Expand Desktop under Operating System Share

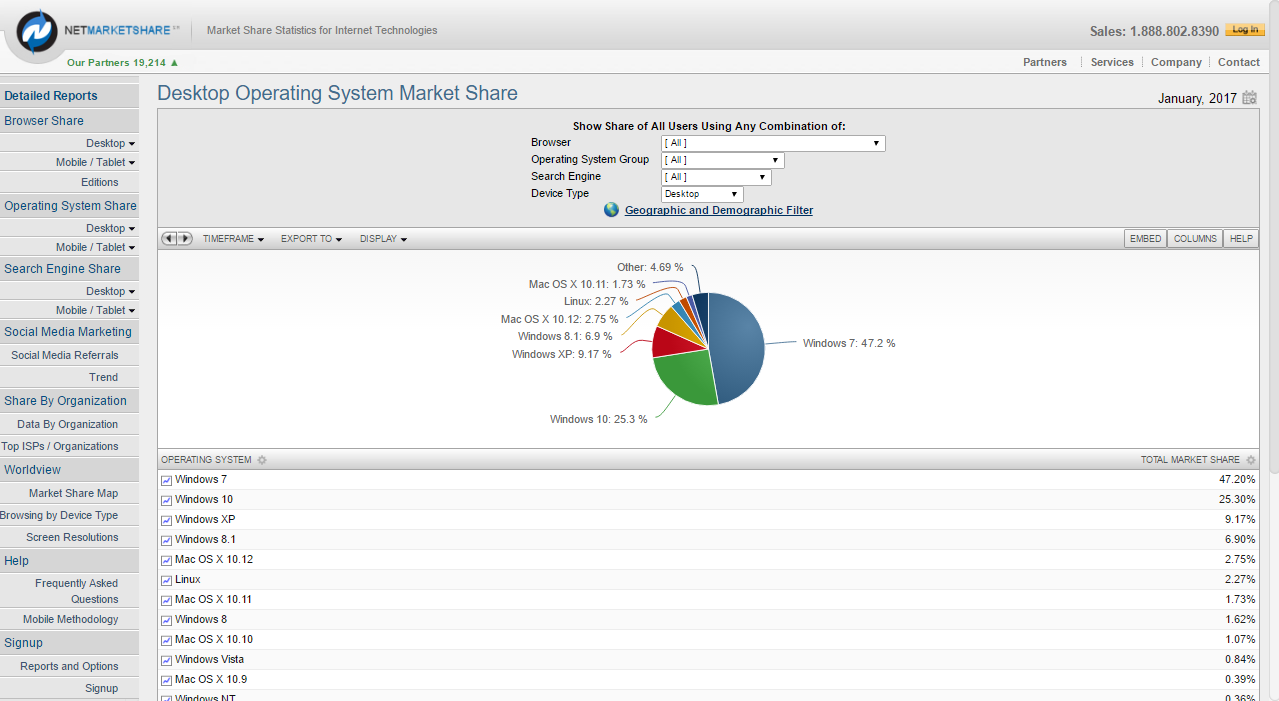(110, 228)
